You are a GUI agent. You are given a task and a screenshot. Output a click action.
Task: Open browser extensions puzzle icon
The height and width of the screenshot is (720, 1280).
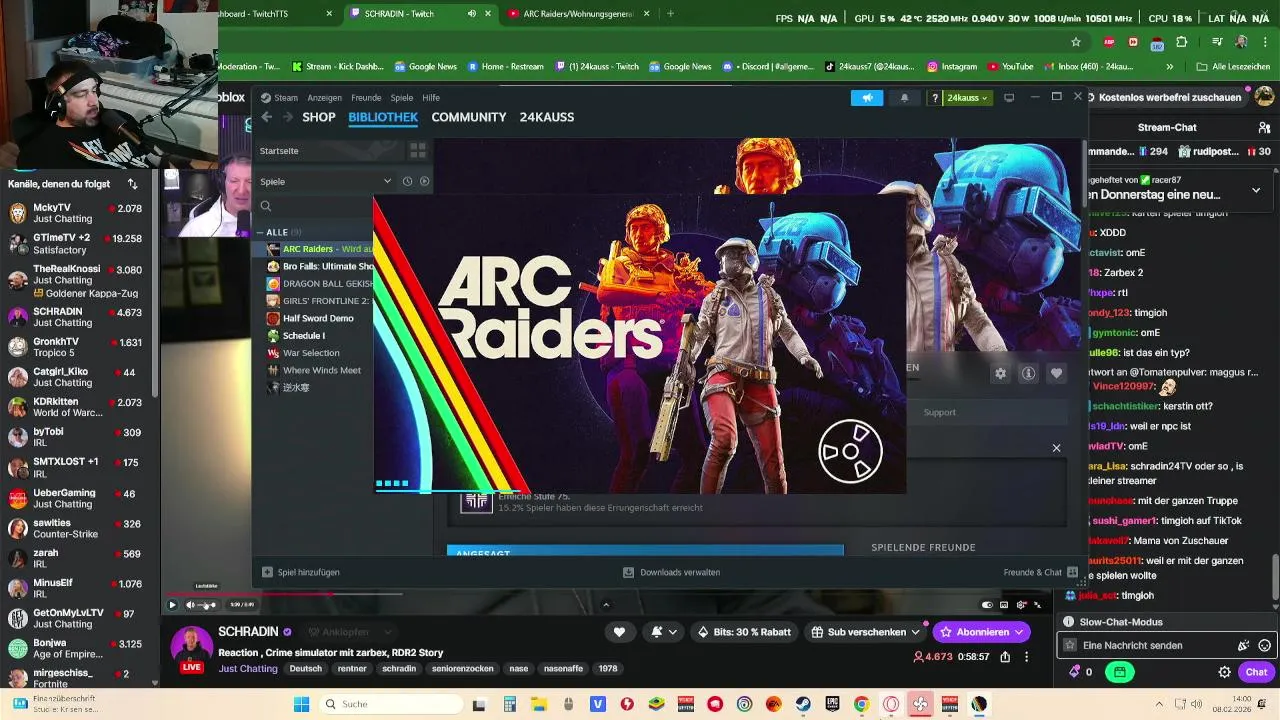[1182, 42]
